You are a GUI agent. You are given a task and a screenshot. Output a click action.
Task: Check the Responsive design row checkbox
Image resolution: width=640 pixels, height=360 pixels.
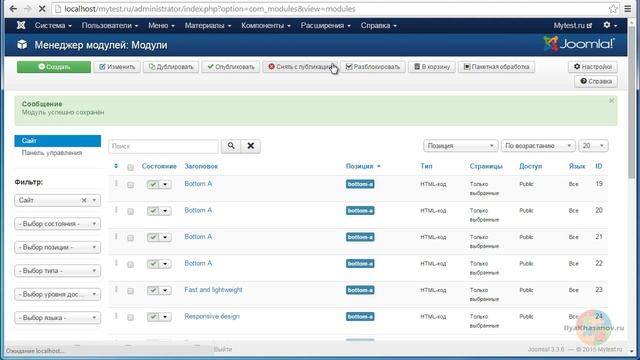[130, 318]
